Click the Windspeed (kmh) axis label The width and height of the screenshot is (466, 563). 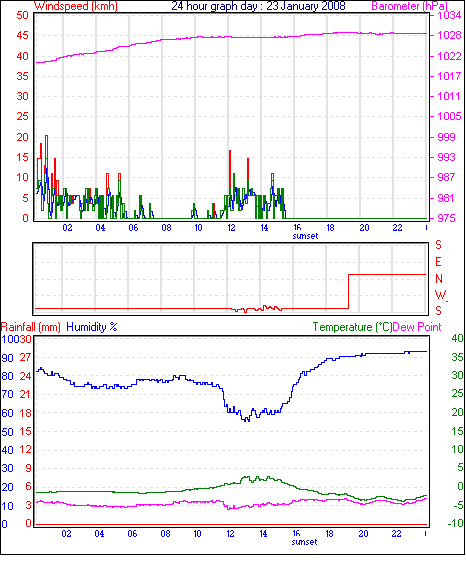pyautogui.click(x=76, y=6)
